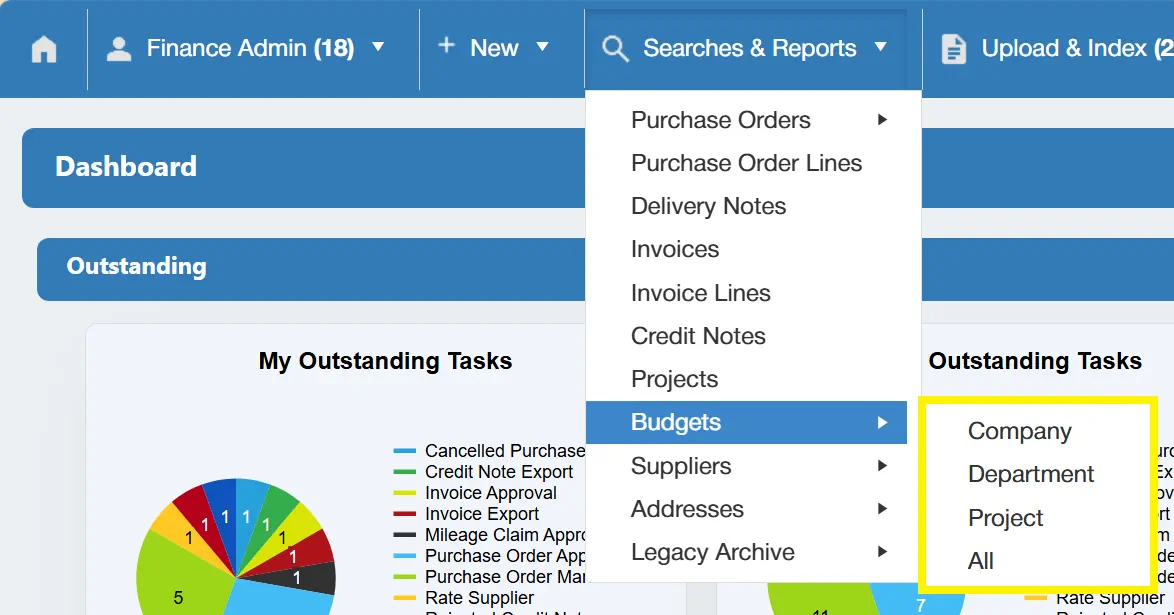Click the Purchase Order App legend label
The image size is (1174, 615).
tap(505, 556)
